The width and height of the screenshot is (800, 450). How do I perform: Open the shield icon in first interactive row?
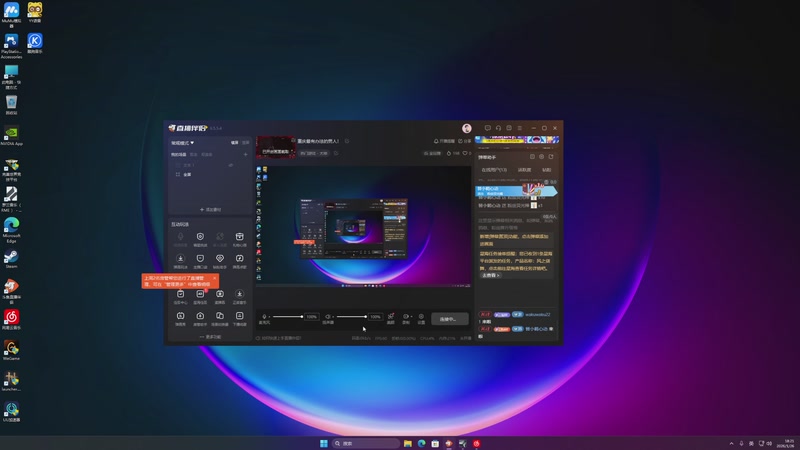[200, 239]
